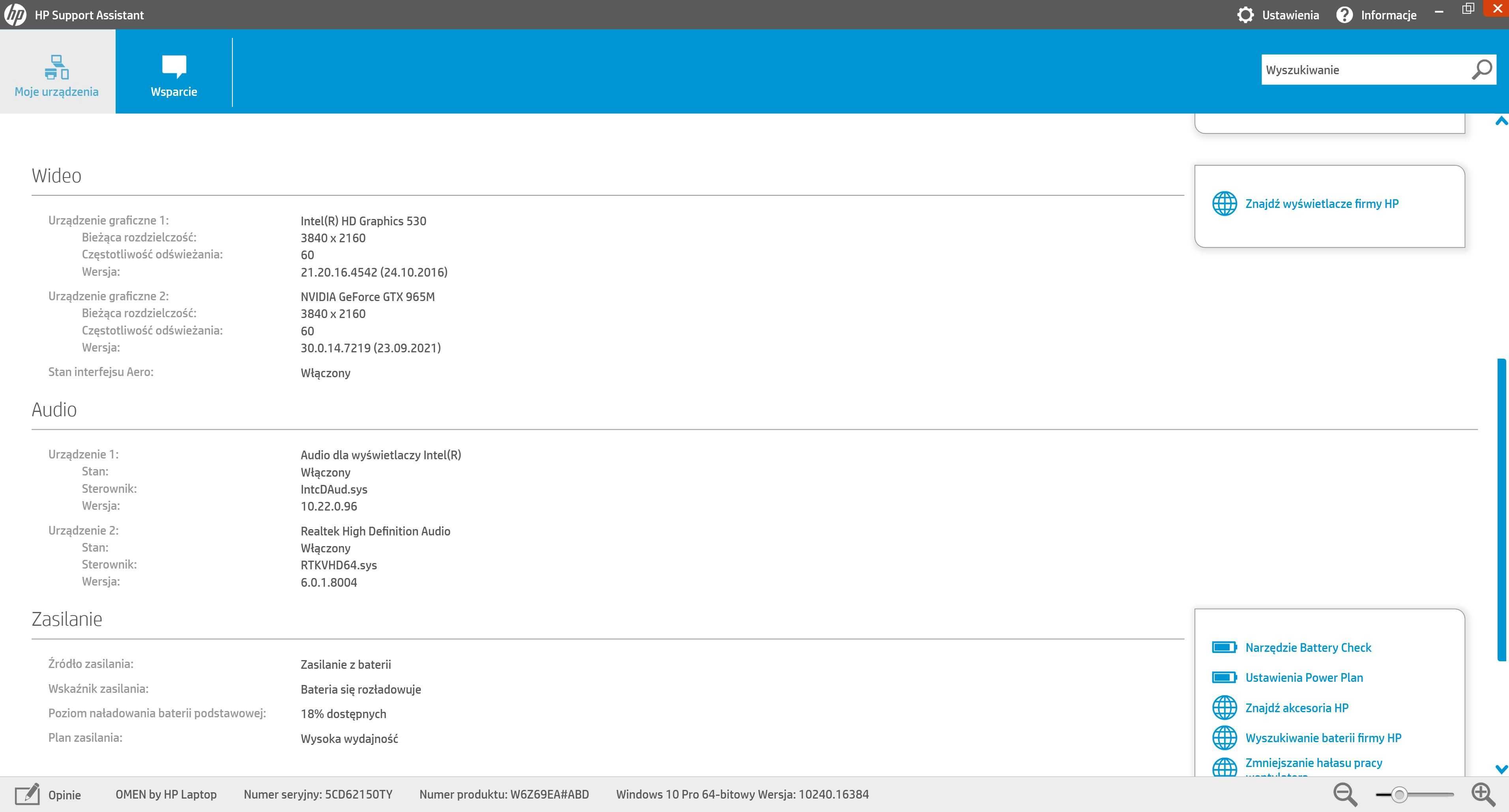The width and height of the screenshot is (1509, 812).
Task: Click battery icon beside Power Plan
Action: click(1224, 677)
